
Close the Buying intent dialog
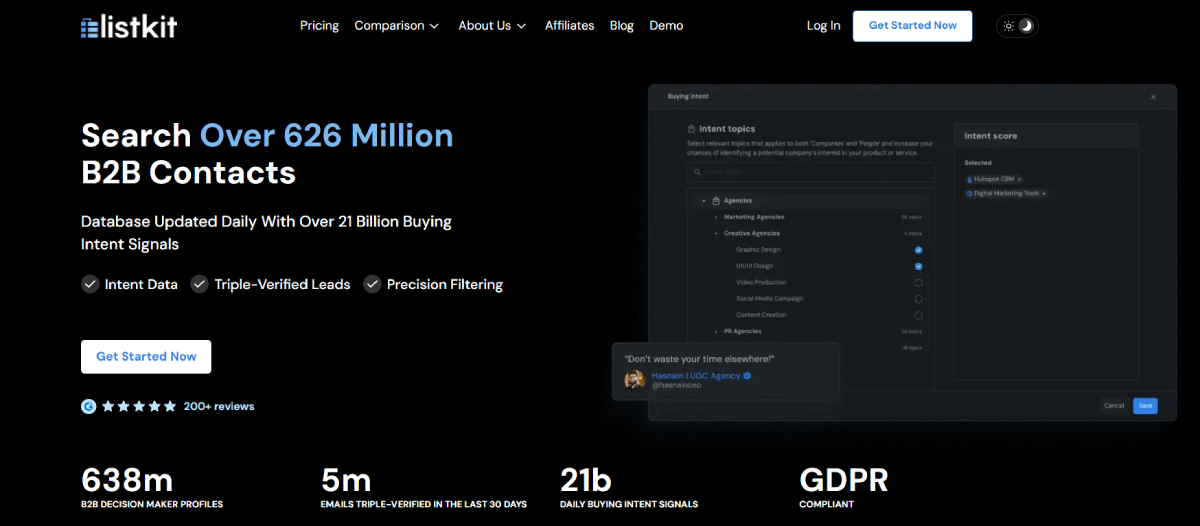click(1153, 97)
